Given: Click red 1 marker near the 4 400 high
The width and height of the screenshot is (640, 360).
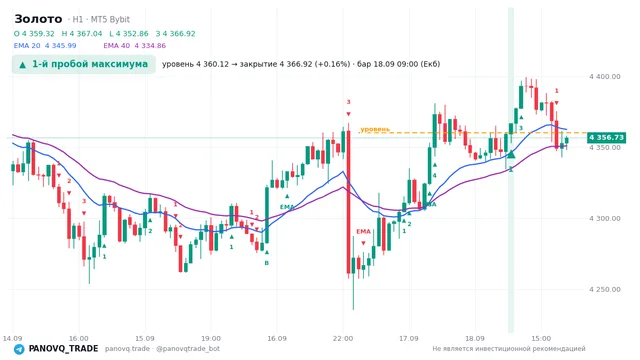Looking at the screenshot, I should point(556,91).
